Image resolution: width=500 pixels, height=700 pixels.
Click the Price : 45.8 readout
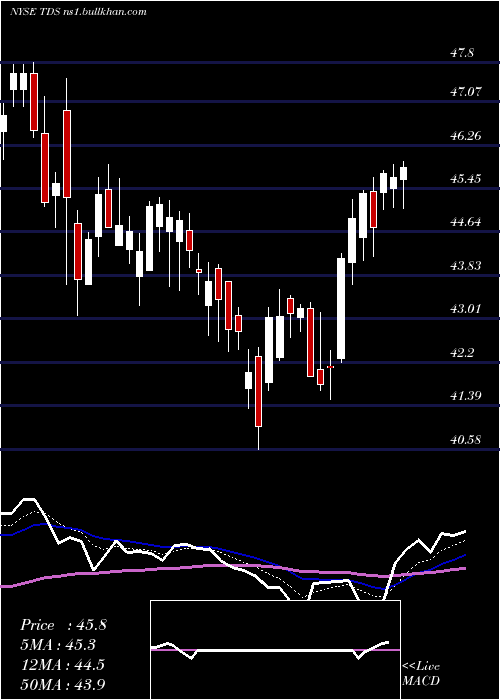pyautogui.click(x=63, y=625)
